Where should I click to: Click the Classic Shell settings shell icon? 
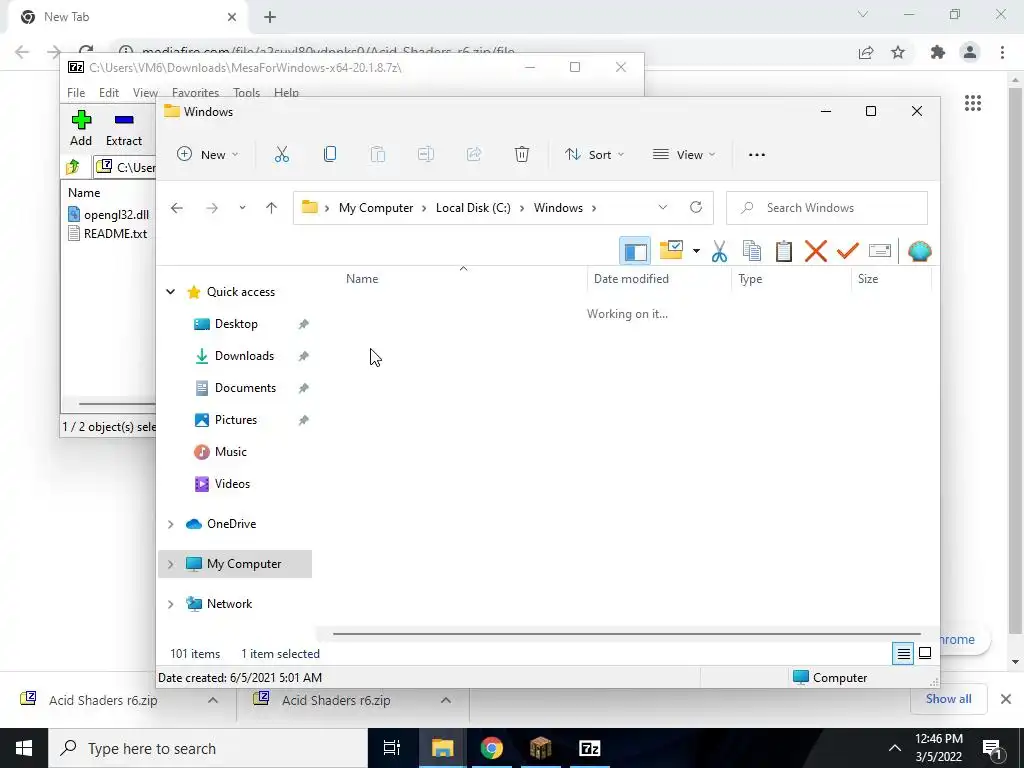pyautogui.click(x=920, y=251)
